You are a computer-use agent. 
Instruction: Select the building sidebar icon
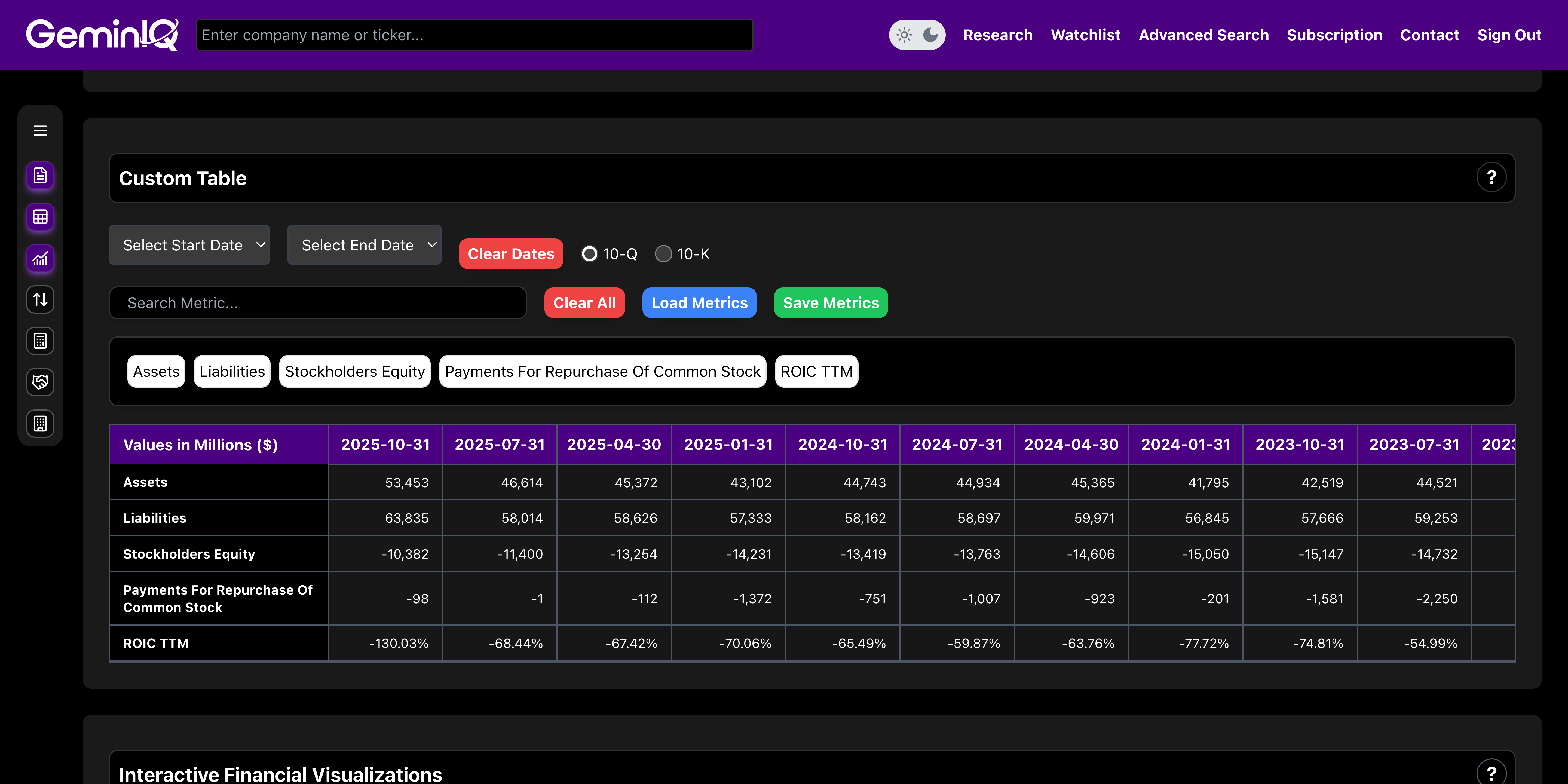click(x=40, y=424)
